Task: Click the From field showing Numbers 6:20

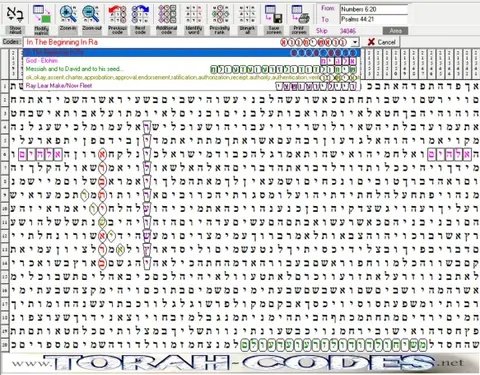Action: click(374, 9)
